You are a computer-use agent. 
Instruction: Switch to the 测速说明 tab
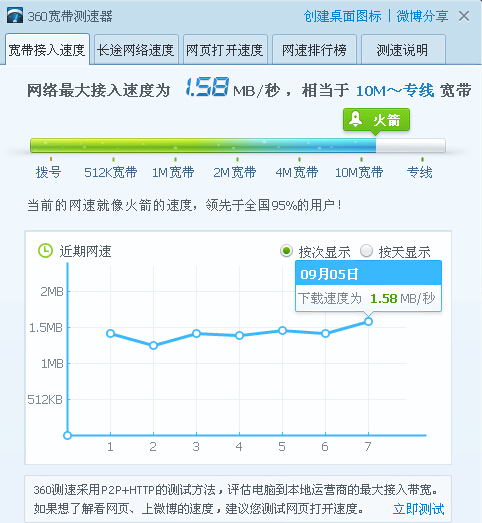coord(403,50)
